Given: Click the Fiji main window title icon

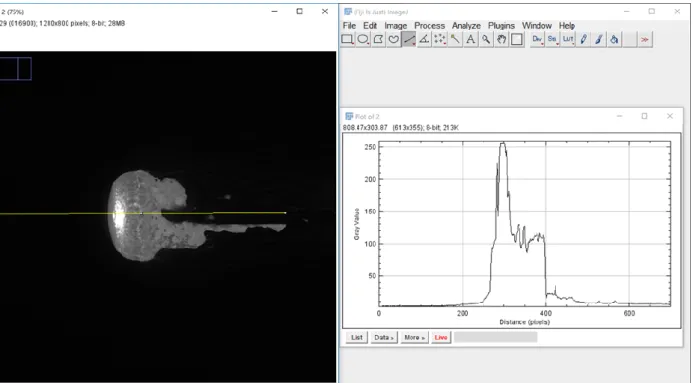Looking at the screenshot, I should (x=348, y=11).
